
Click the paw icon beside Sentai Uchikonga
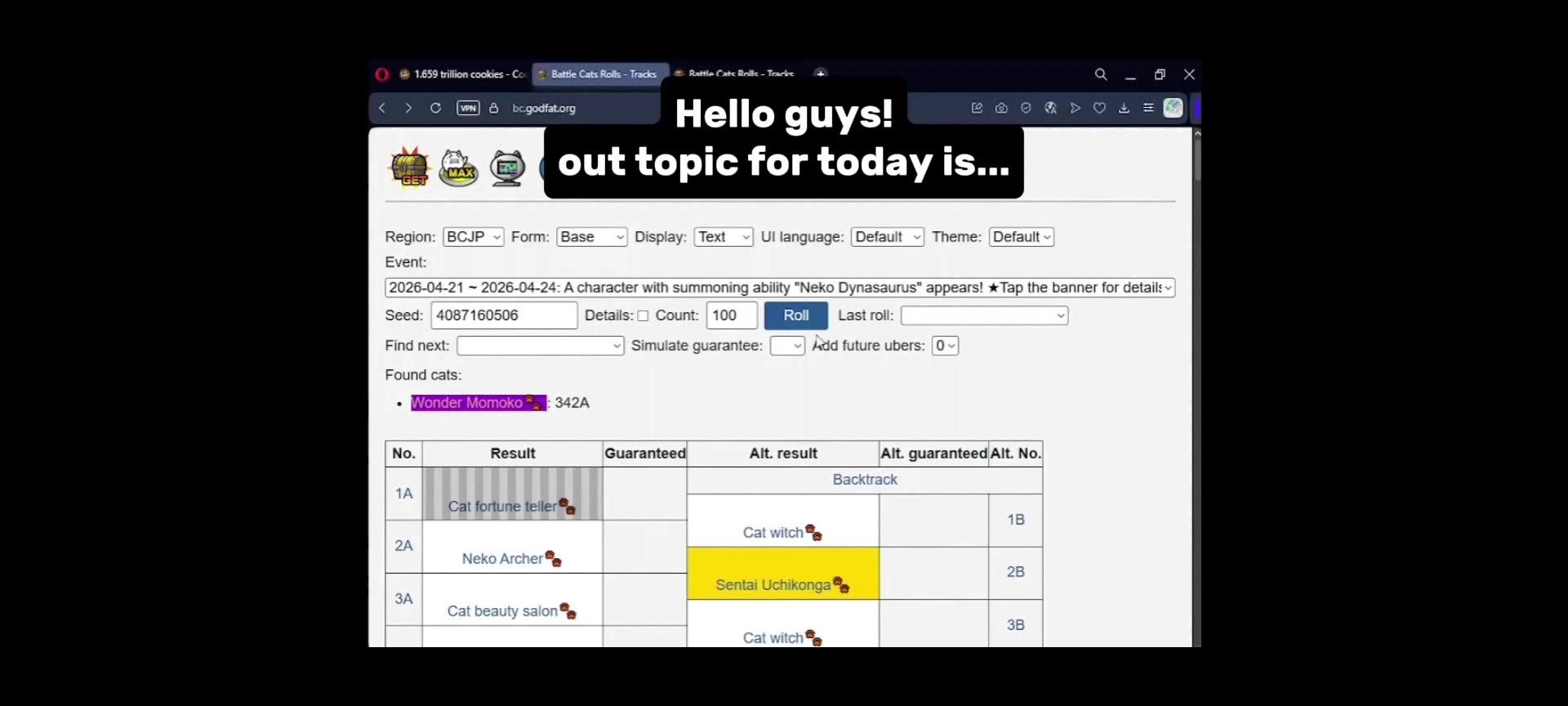pyautogui.click(x=841, y=586)
